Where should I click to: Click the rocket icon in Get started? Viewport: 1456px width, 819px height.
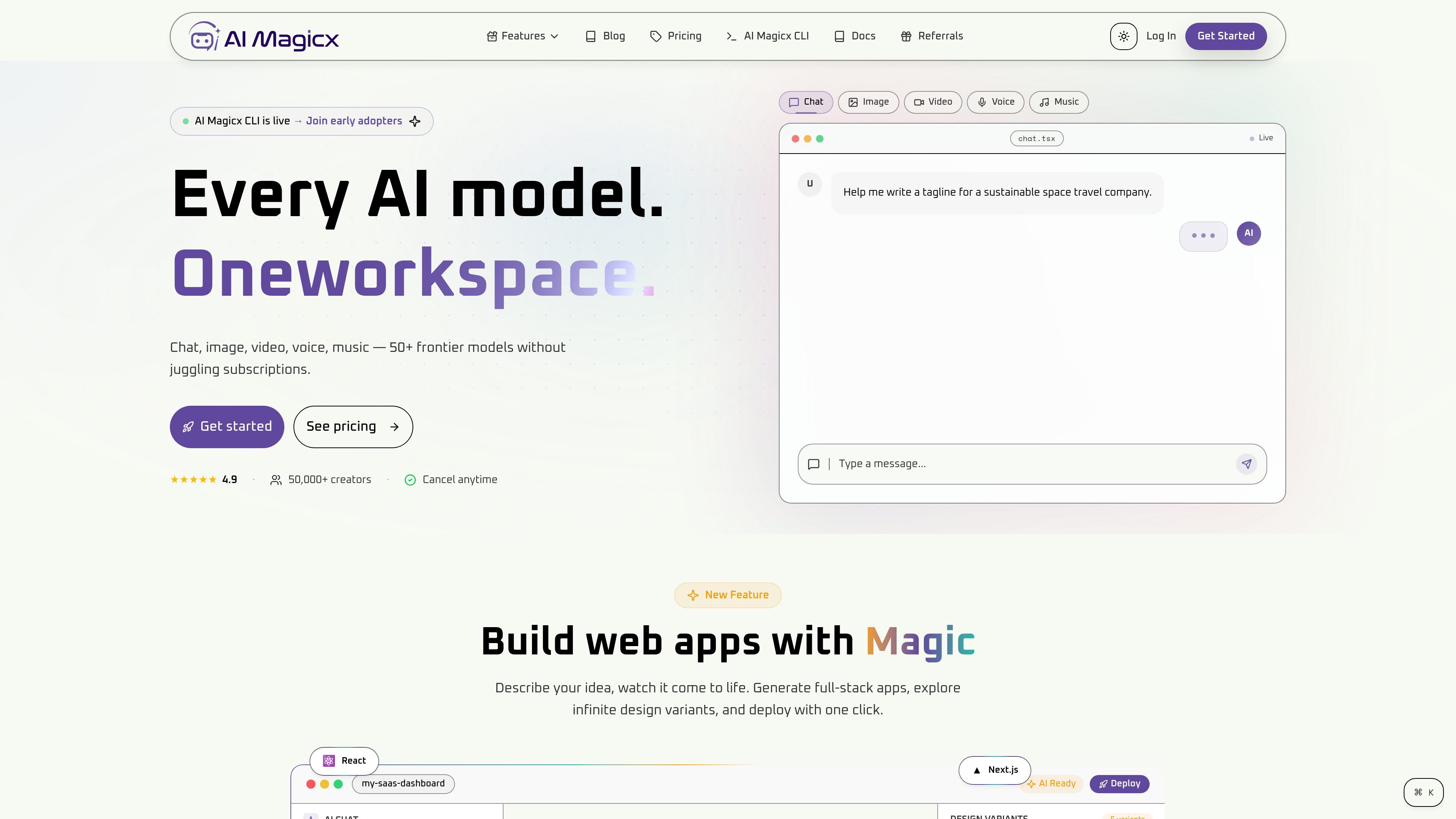(188, 427)
